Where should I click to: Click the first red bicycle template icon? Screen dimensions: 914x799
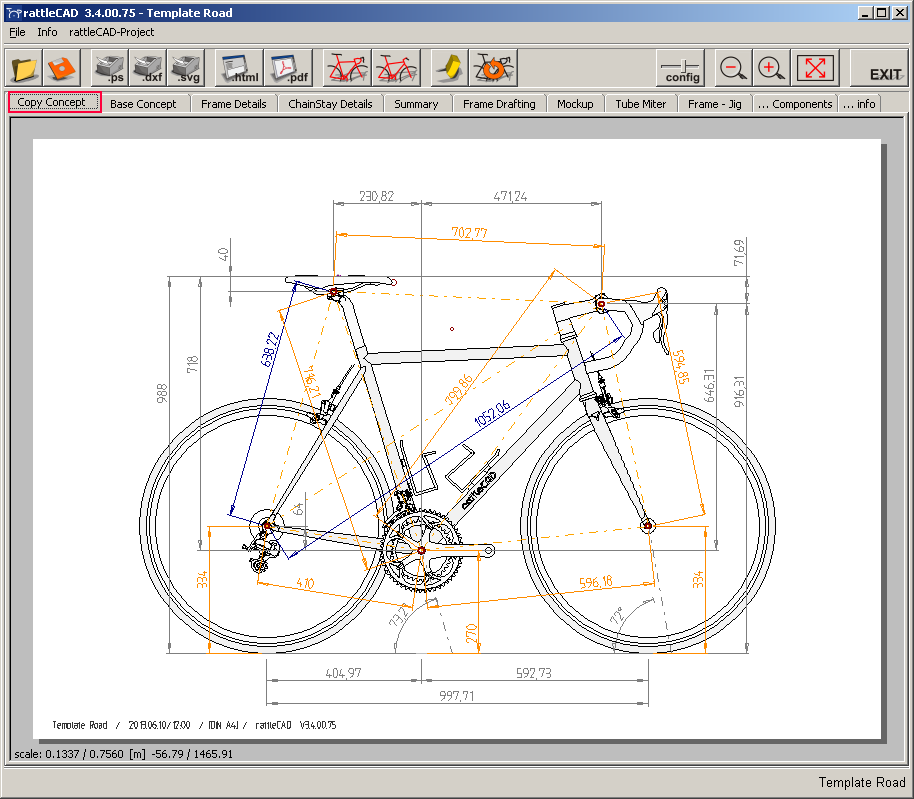(x=347, y=68)
